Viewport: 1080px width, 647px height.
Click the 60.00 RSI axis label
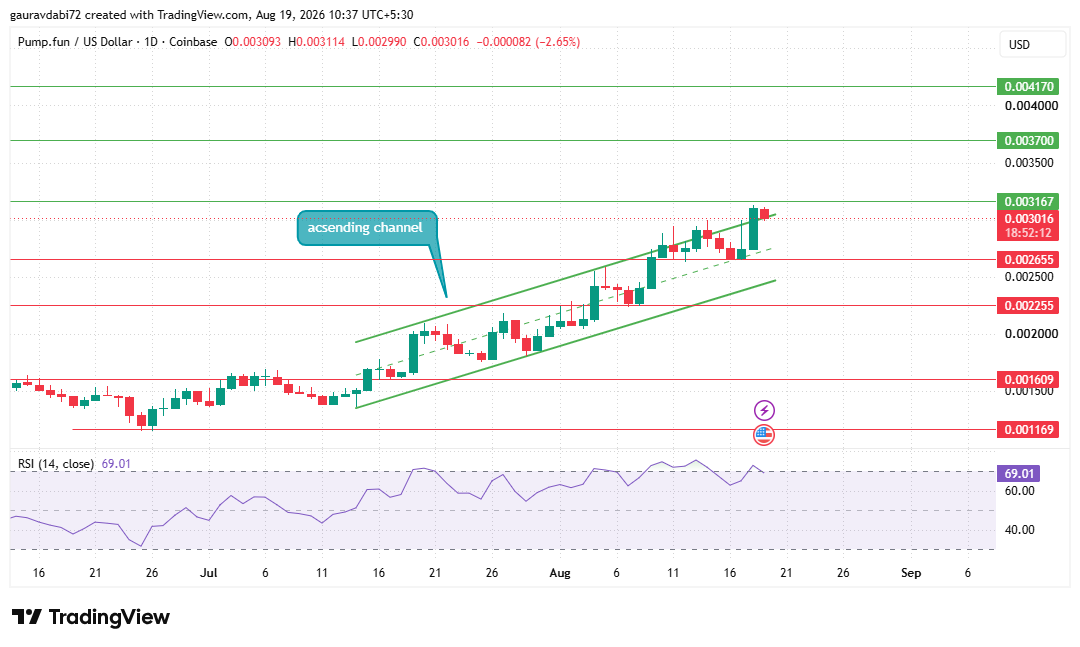1019,491
